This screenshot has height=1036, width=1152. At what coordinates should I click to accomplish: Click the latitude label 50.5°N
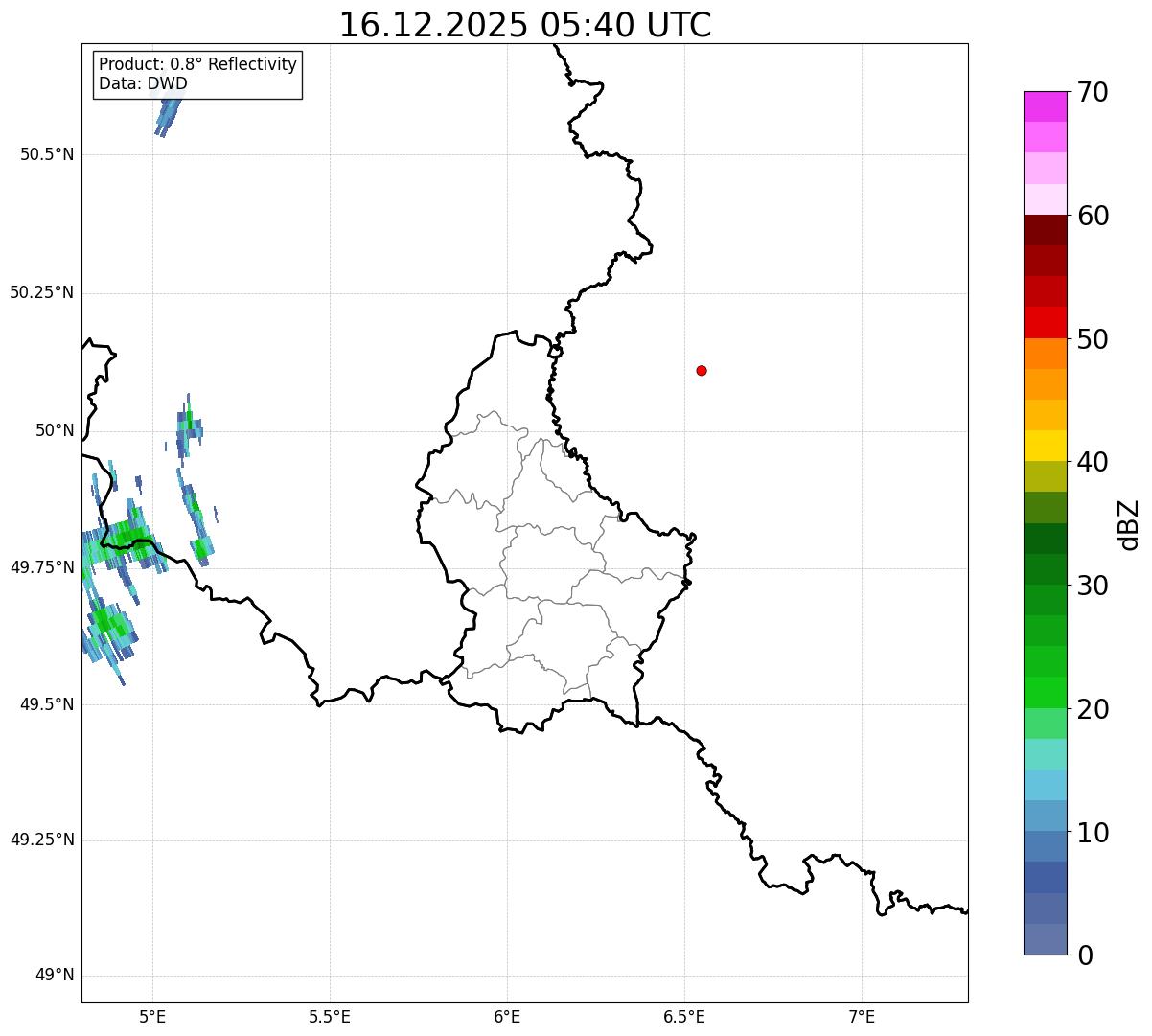click(x=47, y=154)
